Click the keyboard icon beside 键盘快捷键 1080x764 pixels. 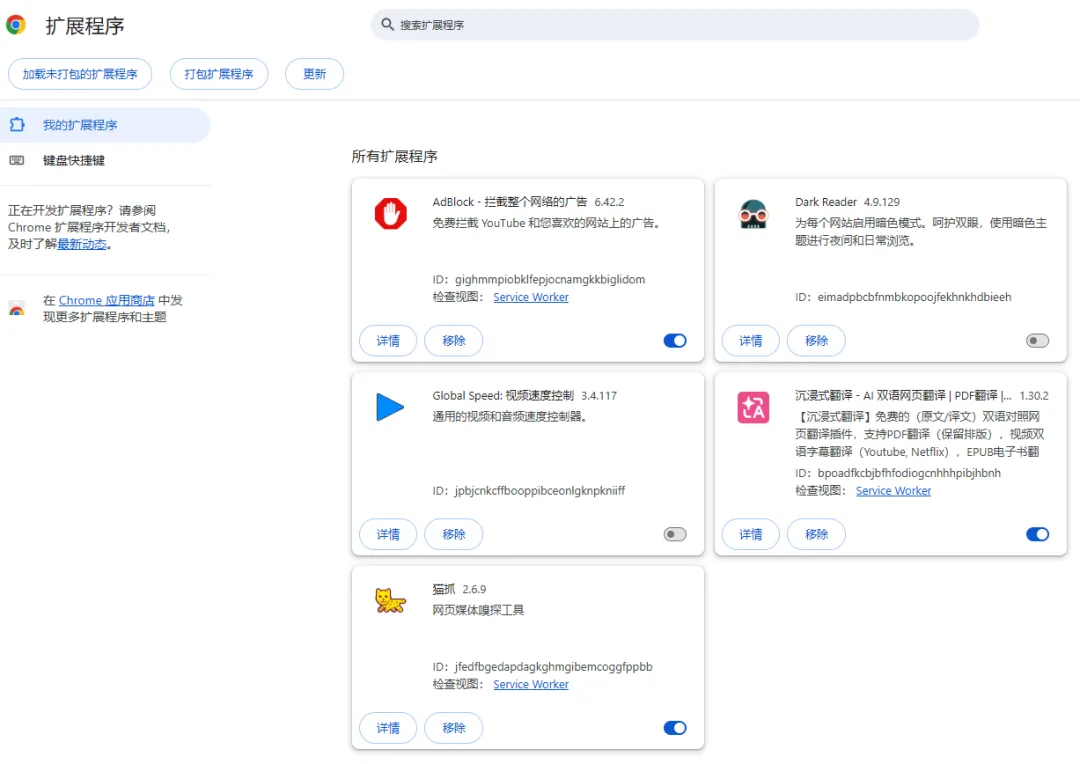(x=17, y=161)
